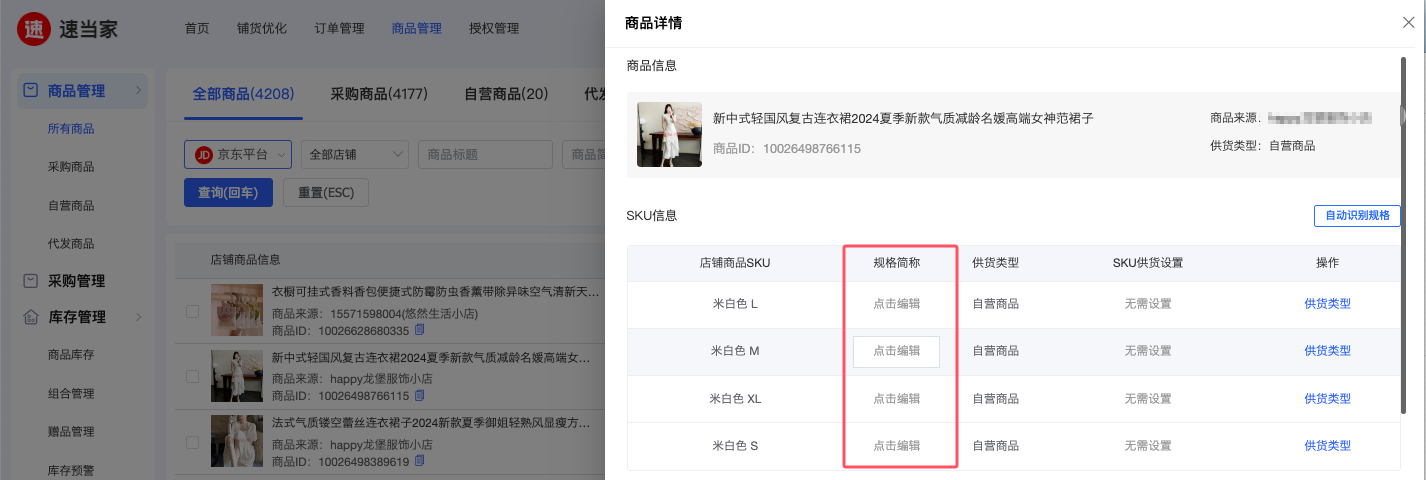This screenshot has width=1426, height=480.
Task: Tick checkbox for 新中式轻国风复古连衣裙 row in list
Action: pos(192,377)
